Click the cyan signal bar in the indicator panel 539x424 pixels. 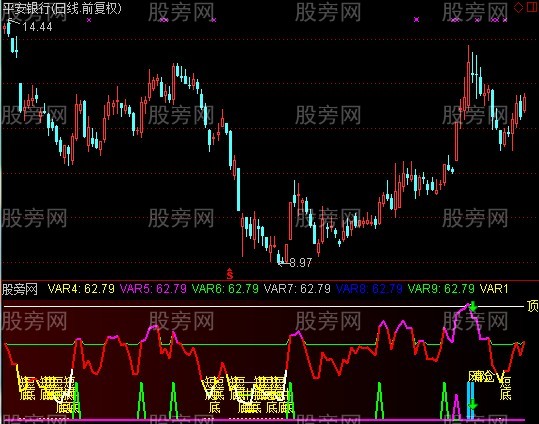(470, 401)
